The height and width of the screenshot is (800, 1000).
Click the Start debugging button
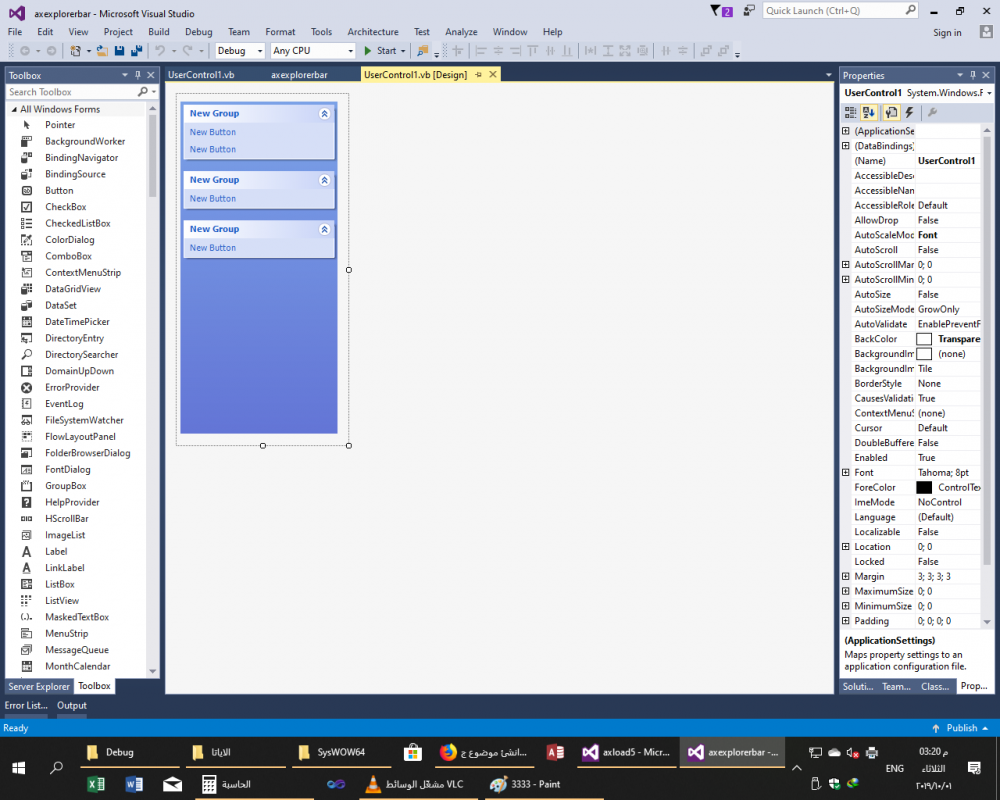(380, 51)
